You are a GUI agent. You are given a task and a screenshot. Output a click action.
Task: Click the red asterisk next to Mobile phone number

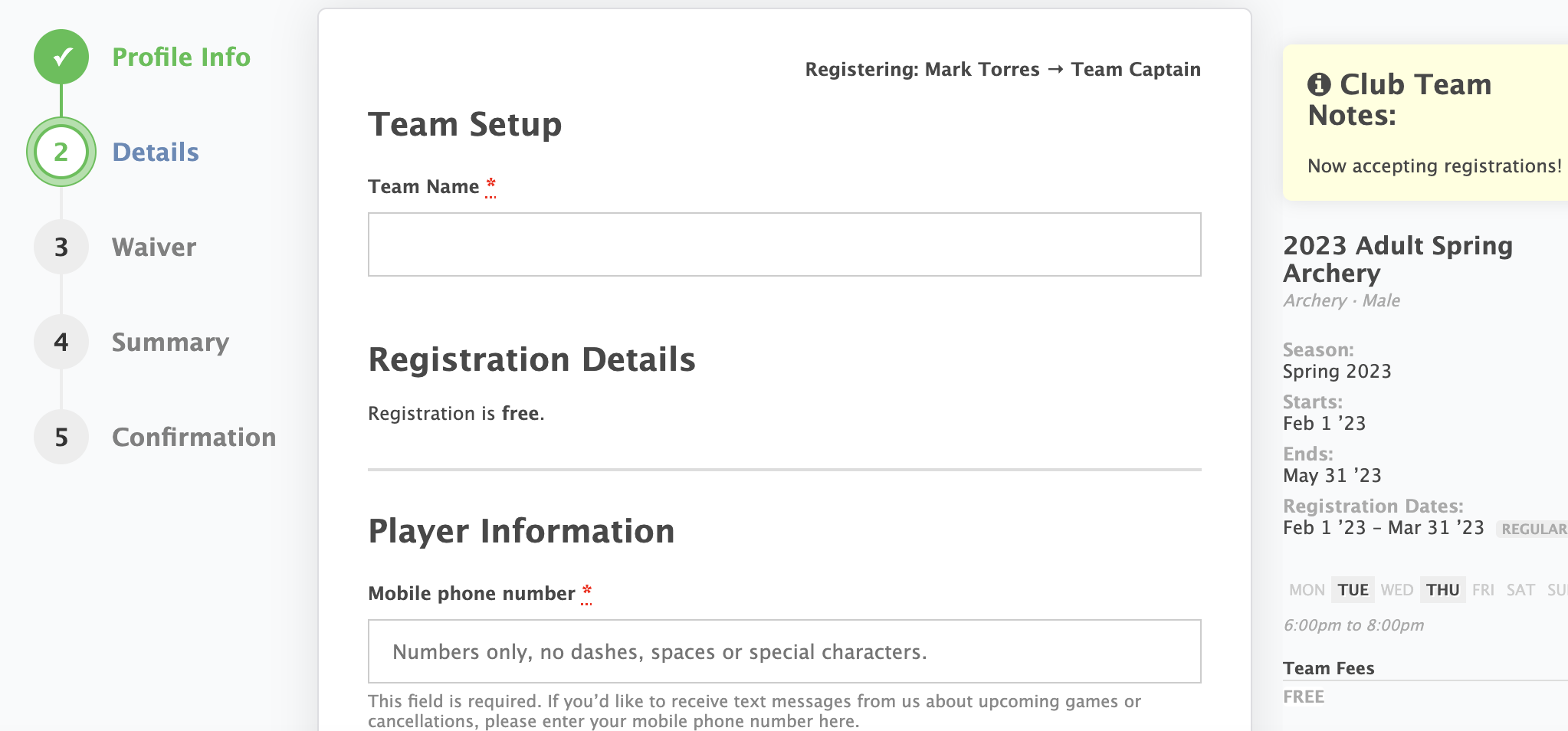(x=586, y=590)
